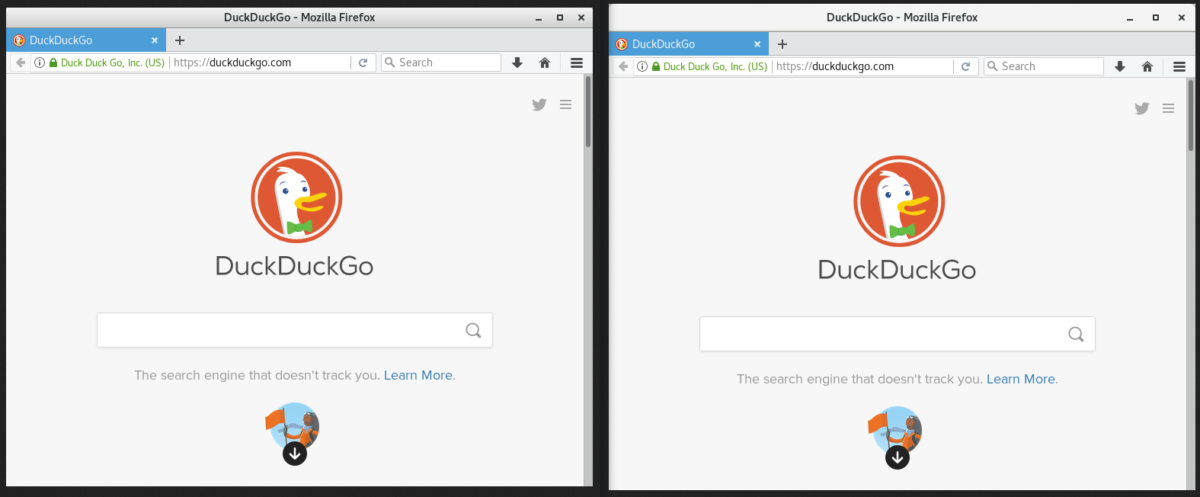Click the down arrow circle in right window

coord(897,457)
